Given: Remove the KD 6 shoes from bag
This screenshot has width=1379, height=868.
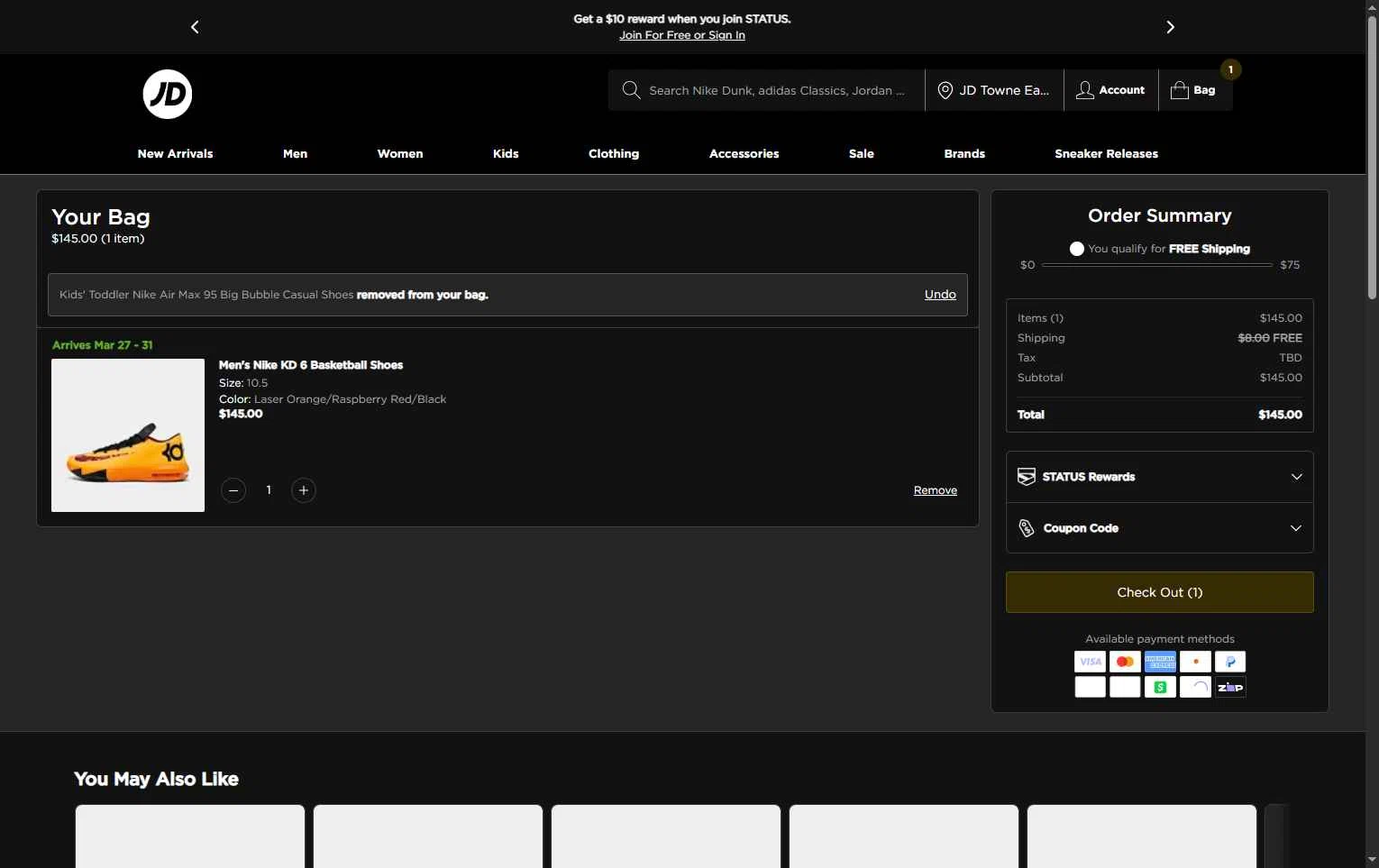Looking at the screenshot, I should (936, 490).
